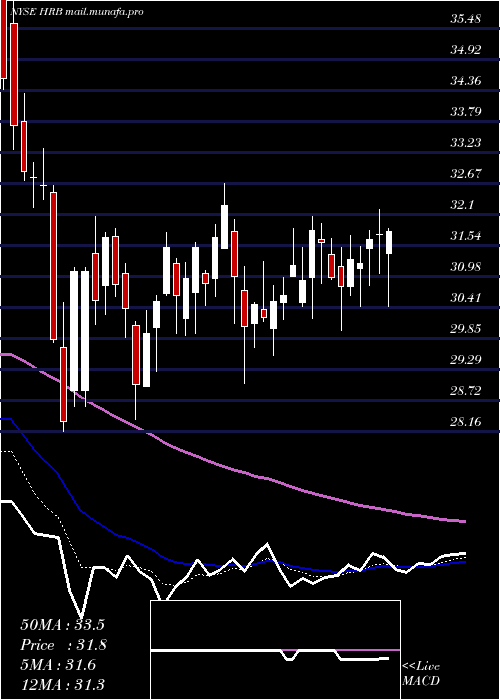Click the 33.79 price axis label

click(466, 111)
